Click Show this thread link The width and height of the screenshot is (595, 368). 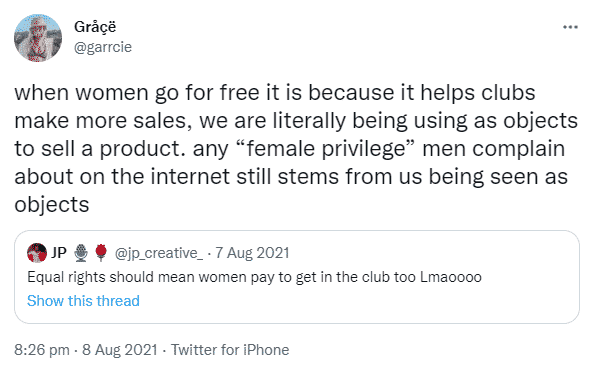(83, 301)
